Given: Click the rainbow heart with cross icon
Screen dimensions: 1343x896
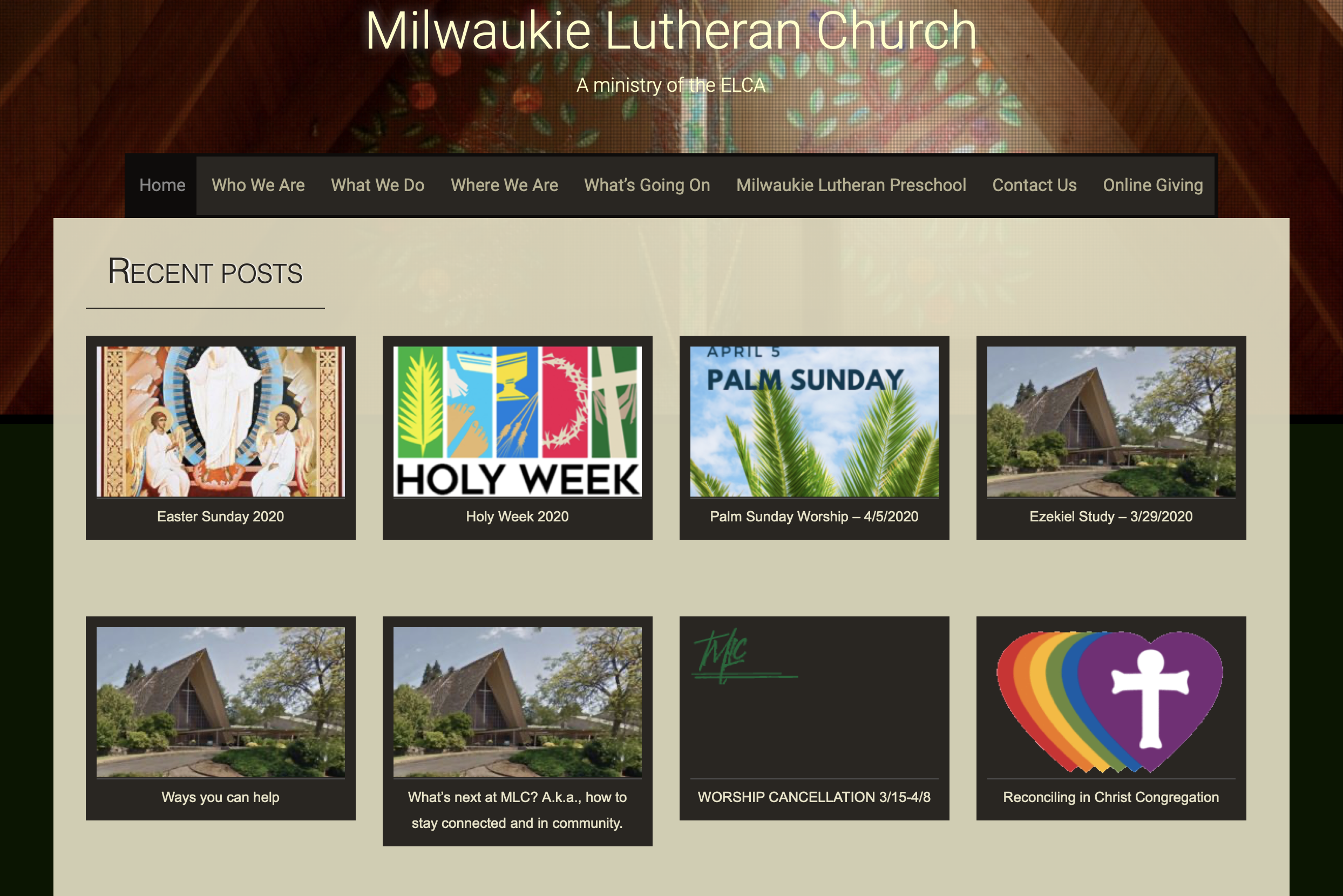Looking at the screenshot, I should [1110, 702].
